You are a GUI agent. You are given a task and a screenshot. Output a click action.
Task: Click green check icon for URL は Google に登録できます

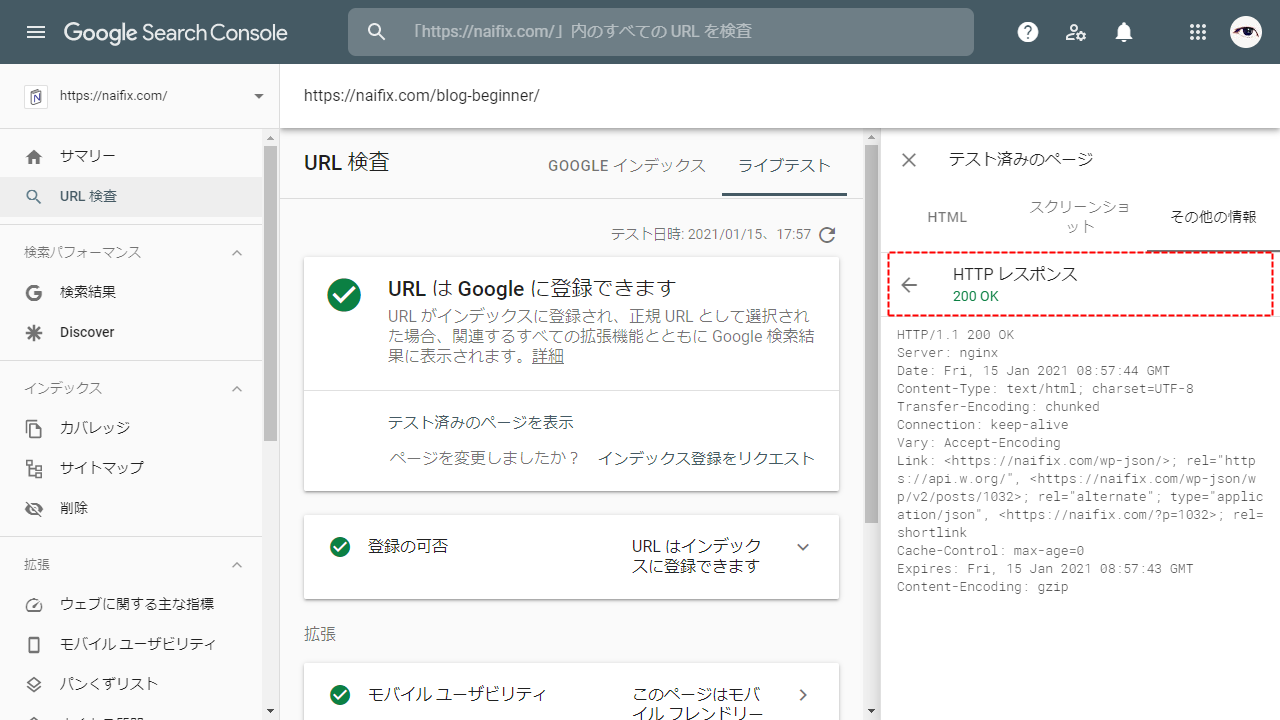pyautogui.click(x=344, y=295)
